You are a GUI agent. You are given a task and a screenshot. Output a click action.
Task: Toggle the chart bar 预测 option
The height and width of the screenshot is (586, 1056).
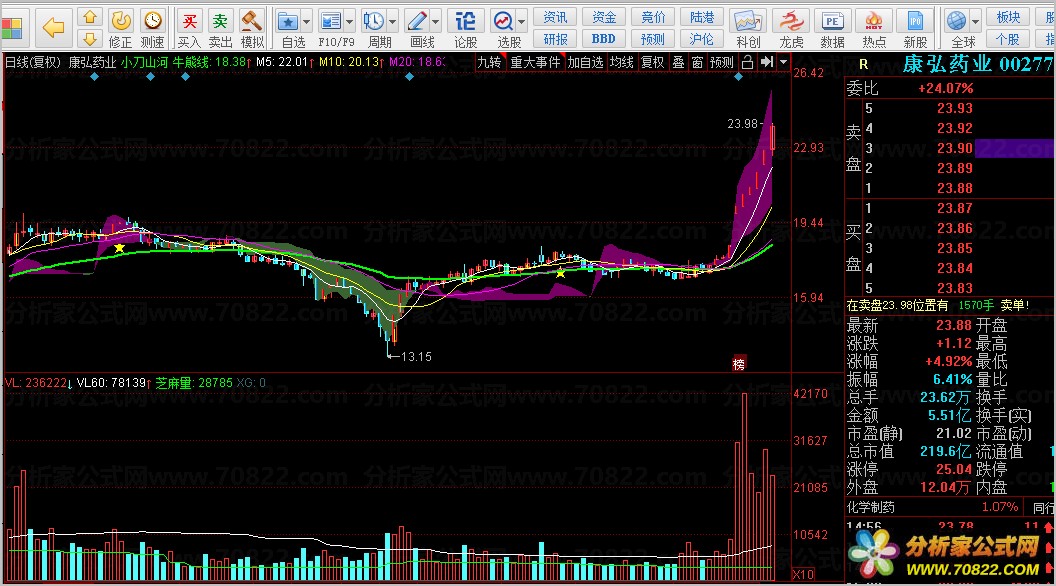(x=722, y=62)
